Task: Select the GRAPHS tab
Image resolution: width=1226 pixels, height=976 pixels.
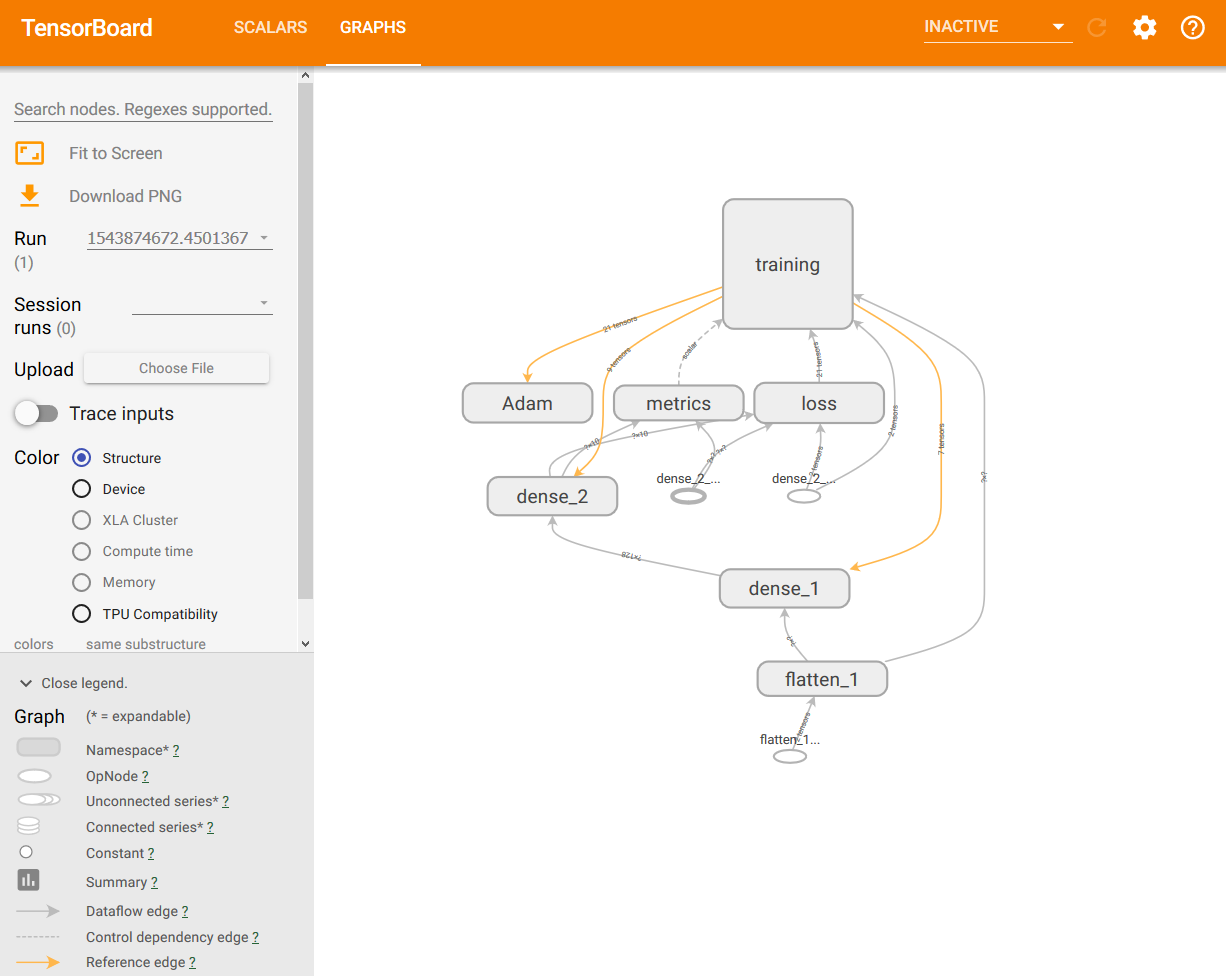Action: 373,27
